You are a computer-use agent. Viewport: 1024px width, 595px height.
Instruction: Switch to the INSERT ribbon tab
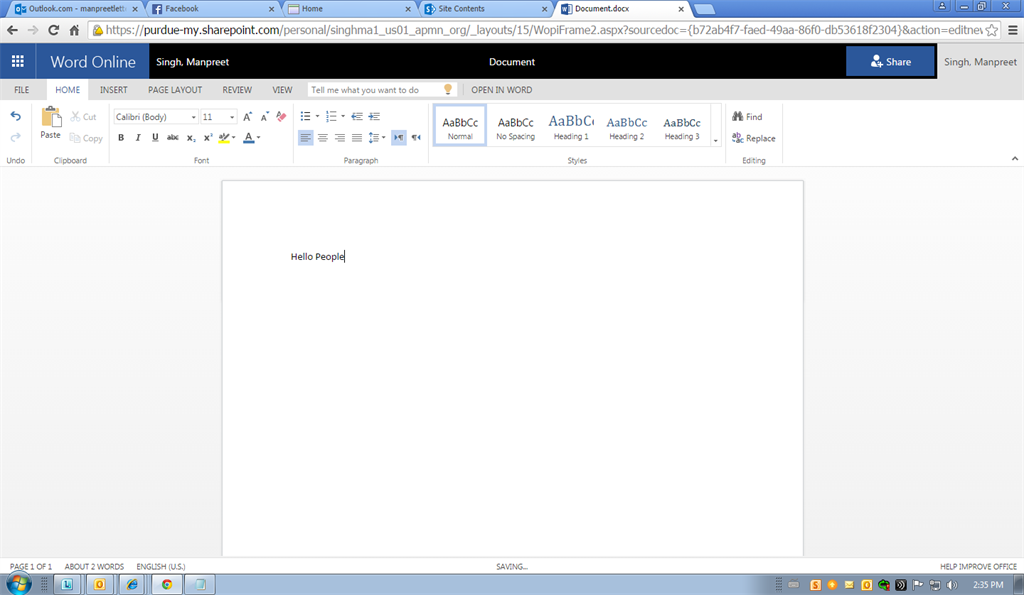pos(113,90)
